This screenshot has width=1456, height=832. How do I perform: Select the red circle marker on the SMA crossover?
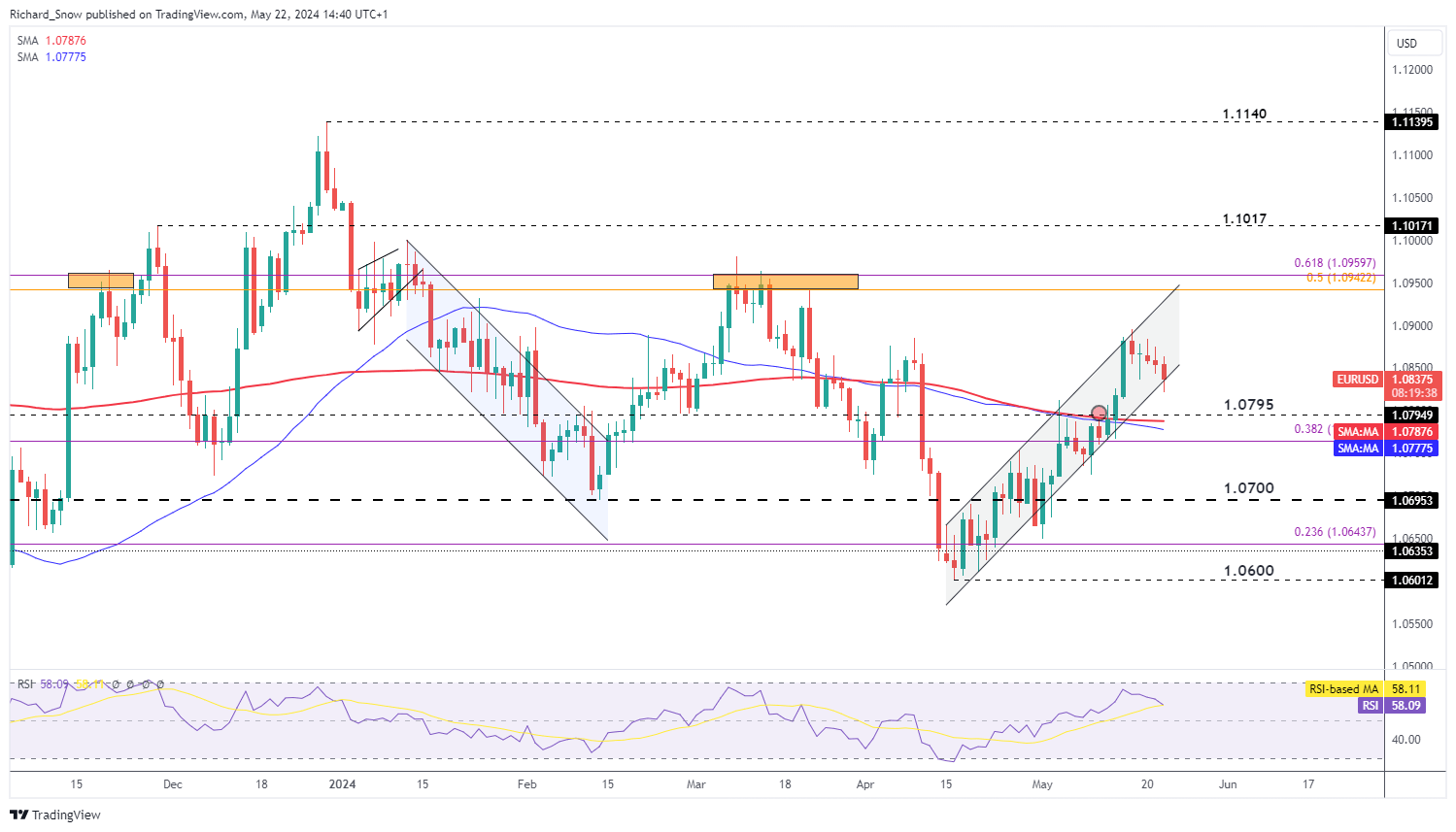pos(1099,413)
